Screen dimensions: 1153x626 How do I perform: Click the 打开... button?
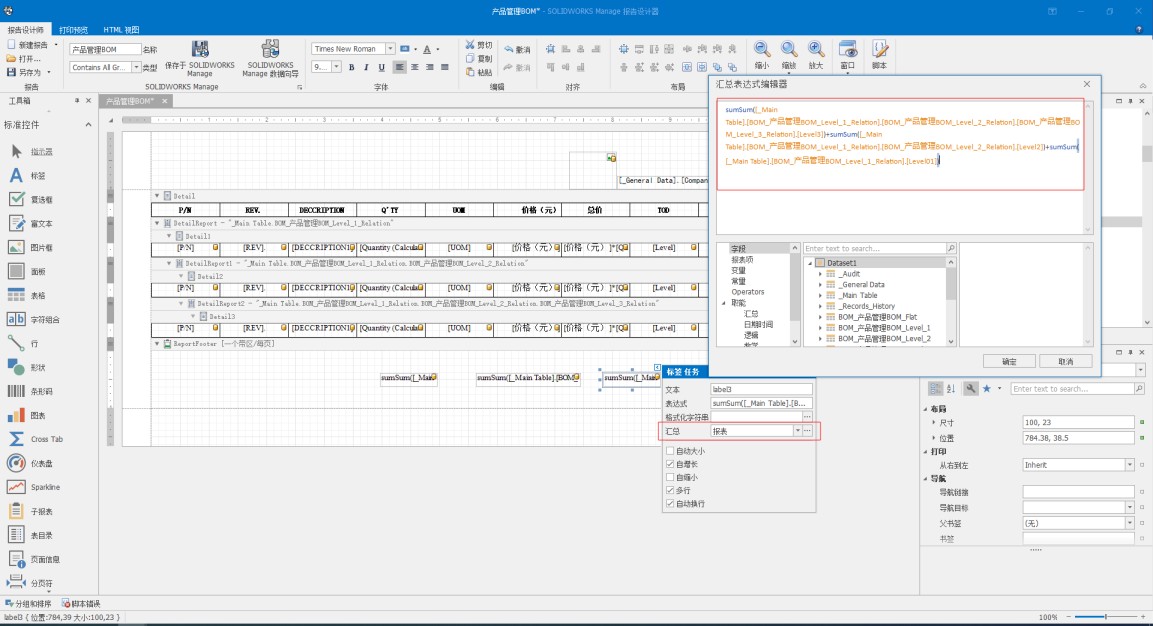tap(24, 59)
